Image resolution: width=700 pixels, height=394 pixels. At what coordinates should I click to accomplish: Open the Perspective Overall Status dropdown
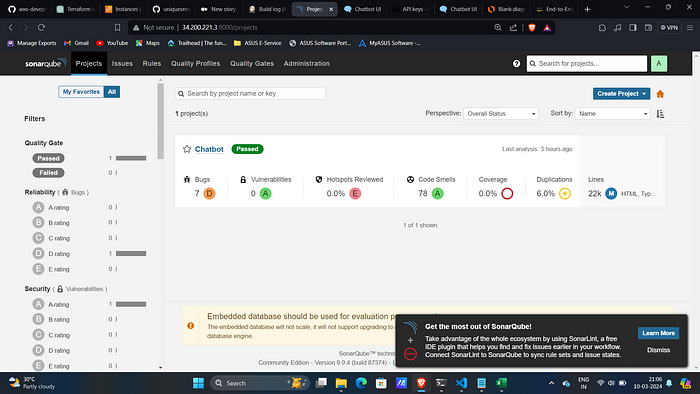click(x=501, y=113)
